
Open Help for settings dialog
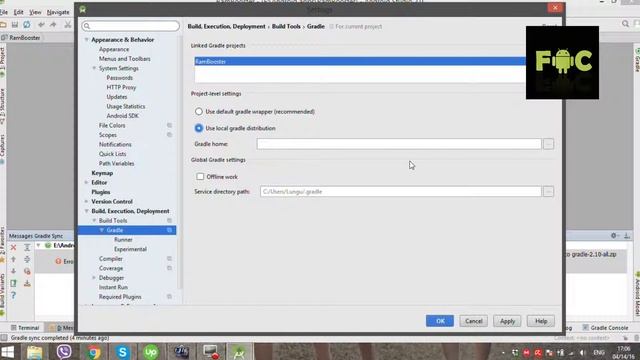click(x=541, y=321)
